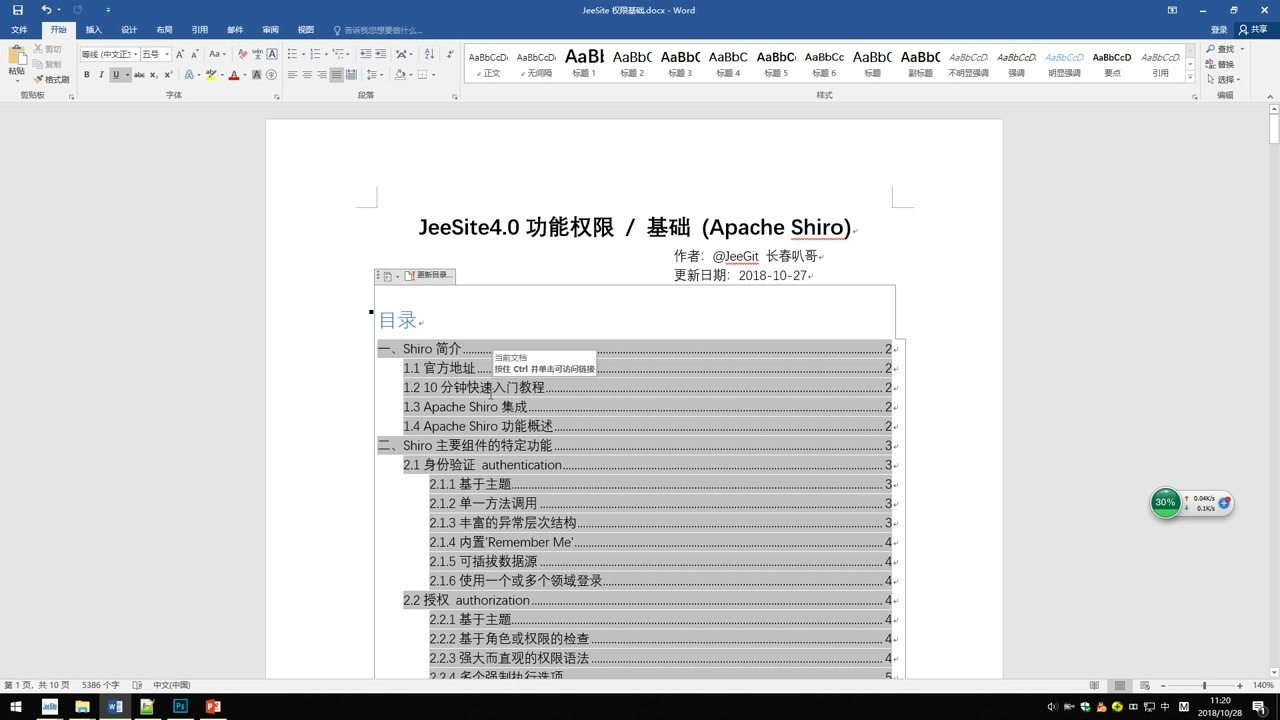Click the Decrease Indent icon
1280x720 pixels.
[366, 54]
